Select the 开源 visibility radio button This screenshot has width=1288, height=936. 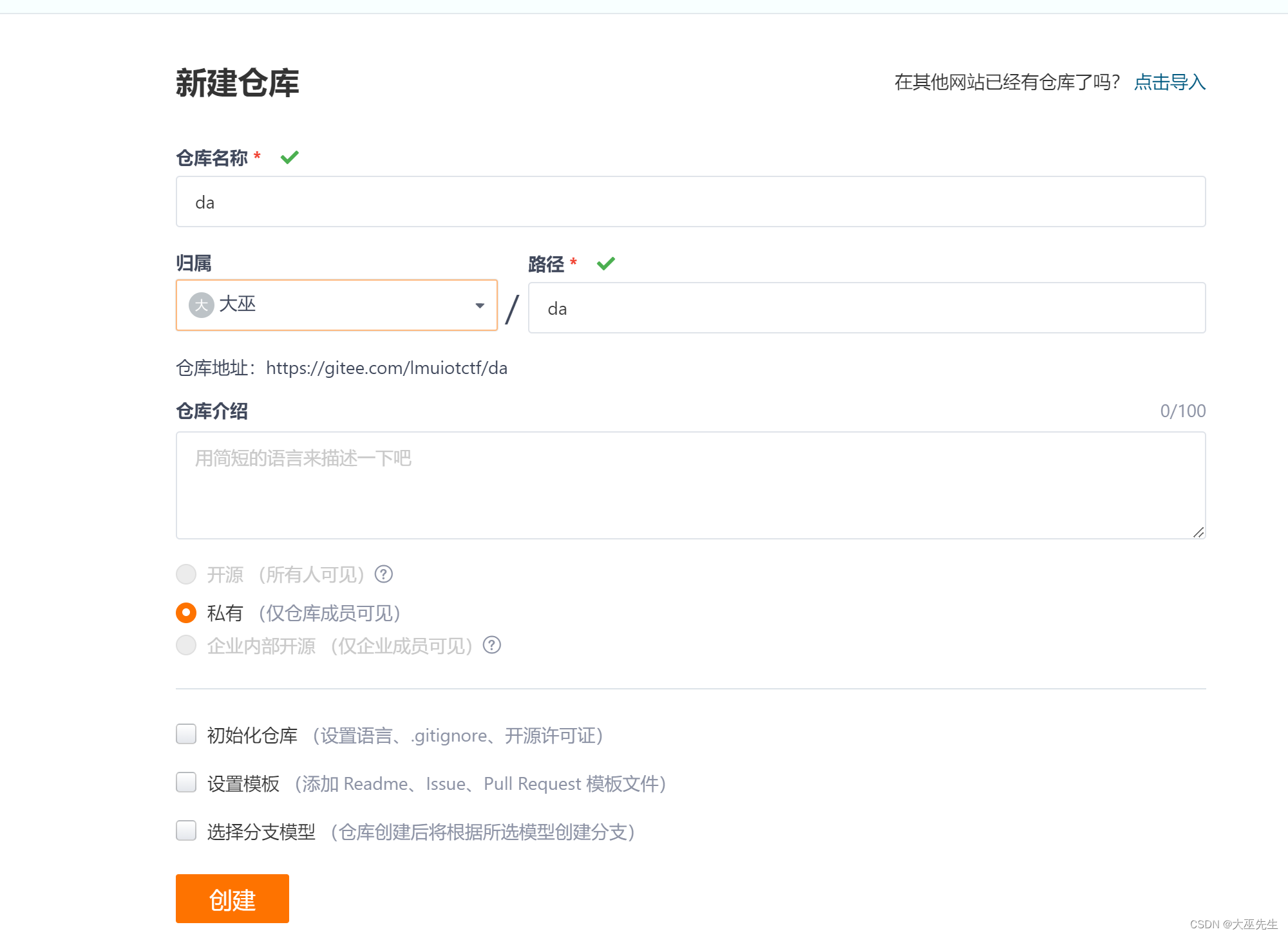185,574
